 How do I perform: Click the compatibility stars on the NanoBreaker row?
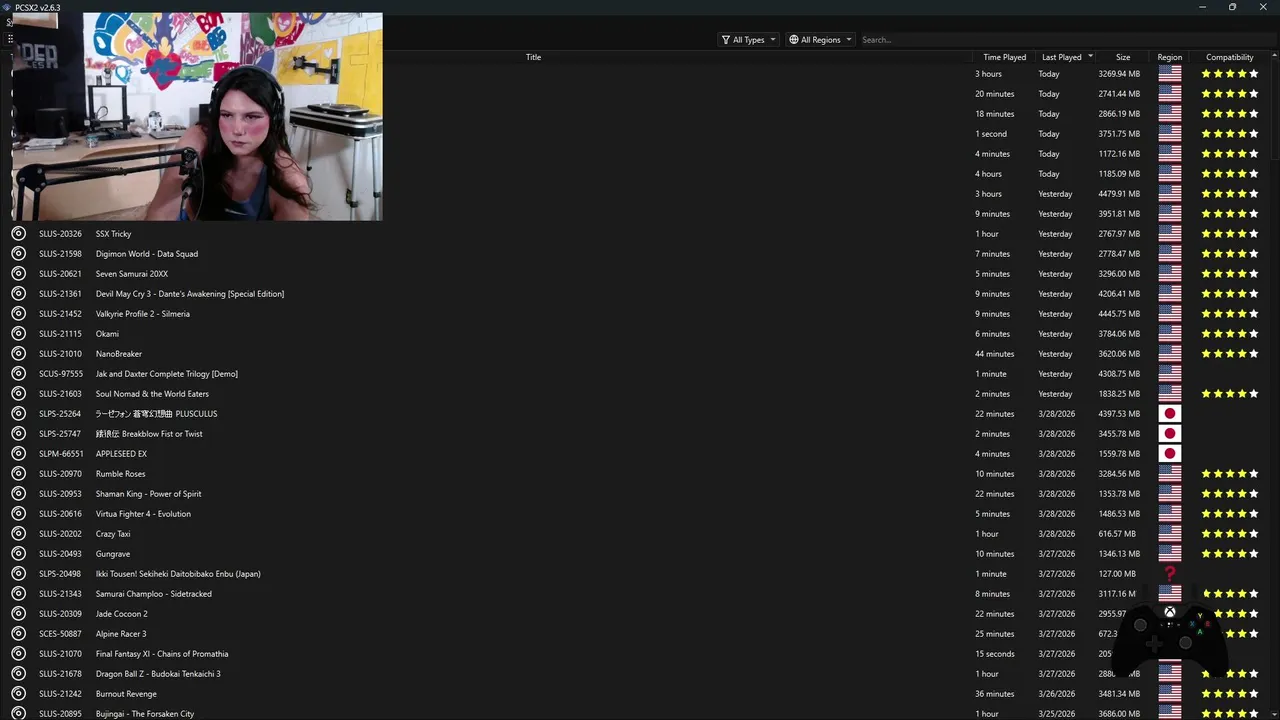tap(1230, 354)
